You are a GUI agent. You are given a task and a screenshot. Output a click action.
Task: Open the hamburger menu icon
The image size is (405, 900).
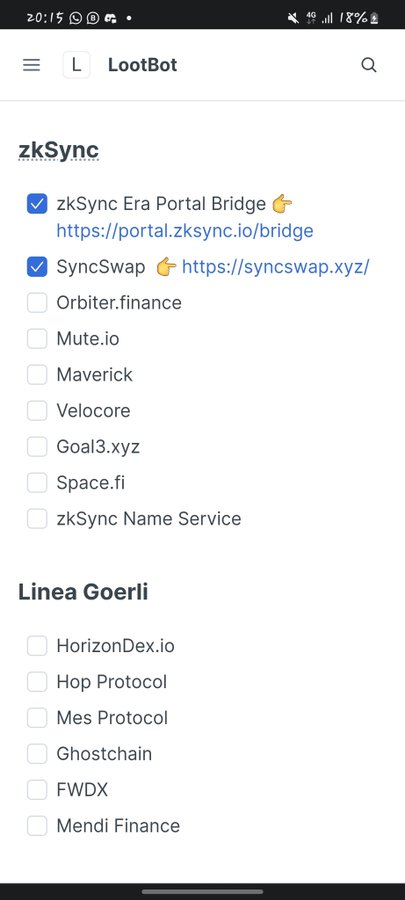pos(32,65)
